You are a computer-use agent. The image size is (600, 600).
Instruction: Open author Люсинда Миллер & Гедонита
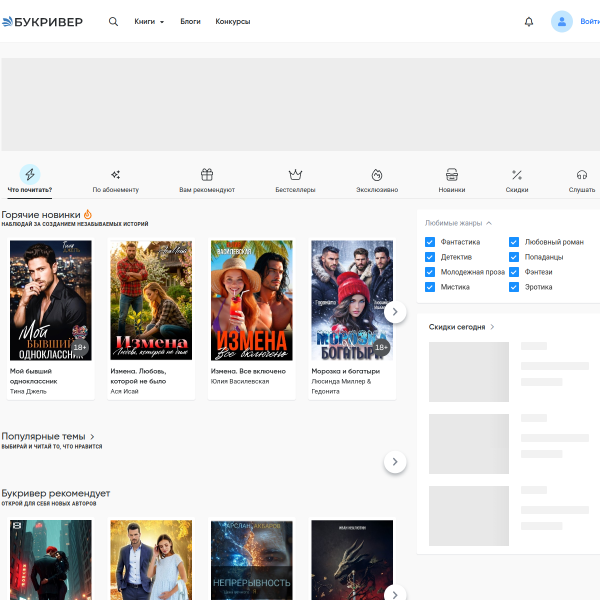[341, 386]
